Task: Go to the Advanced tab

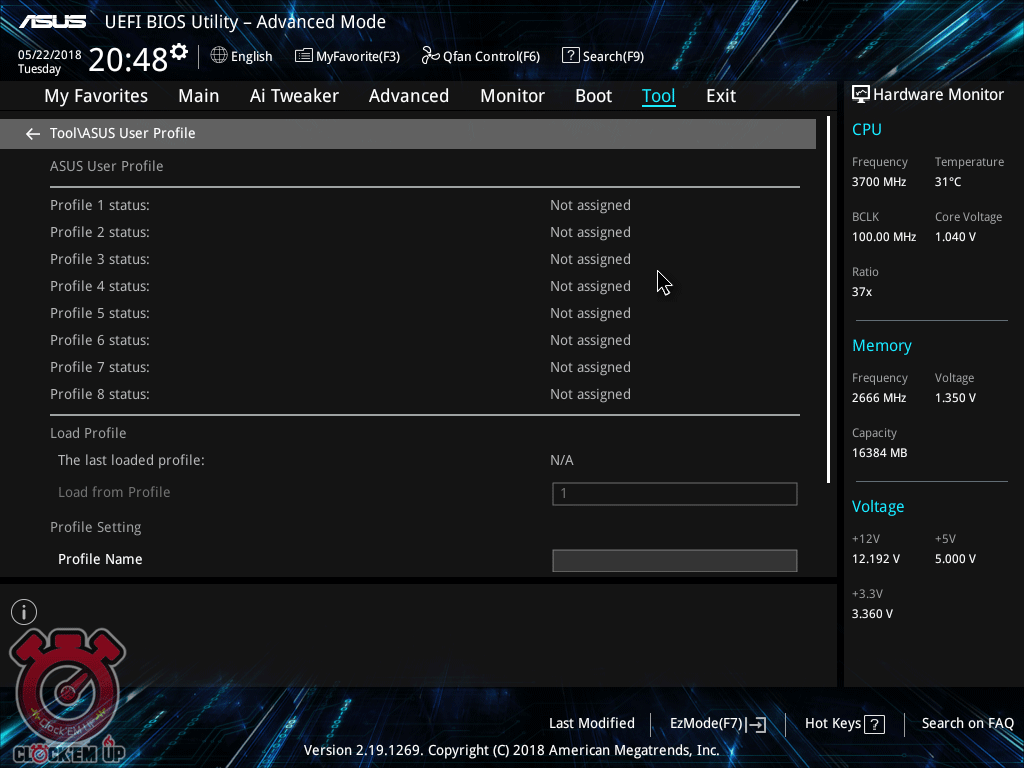Action: pyautogui.click(x=408, y=96)
